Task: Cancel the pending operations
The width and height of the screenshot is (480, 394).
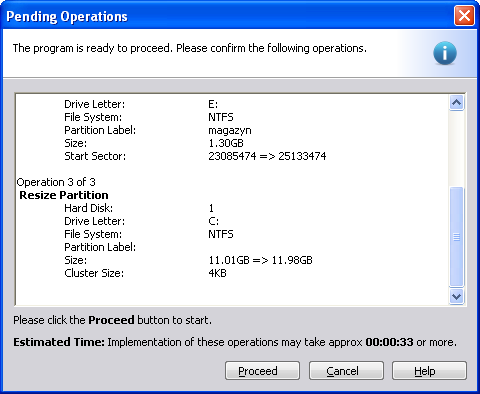Action: click(346, 371)
